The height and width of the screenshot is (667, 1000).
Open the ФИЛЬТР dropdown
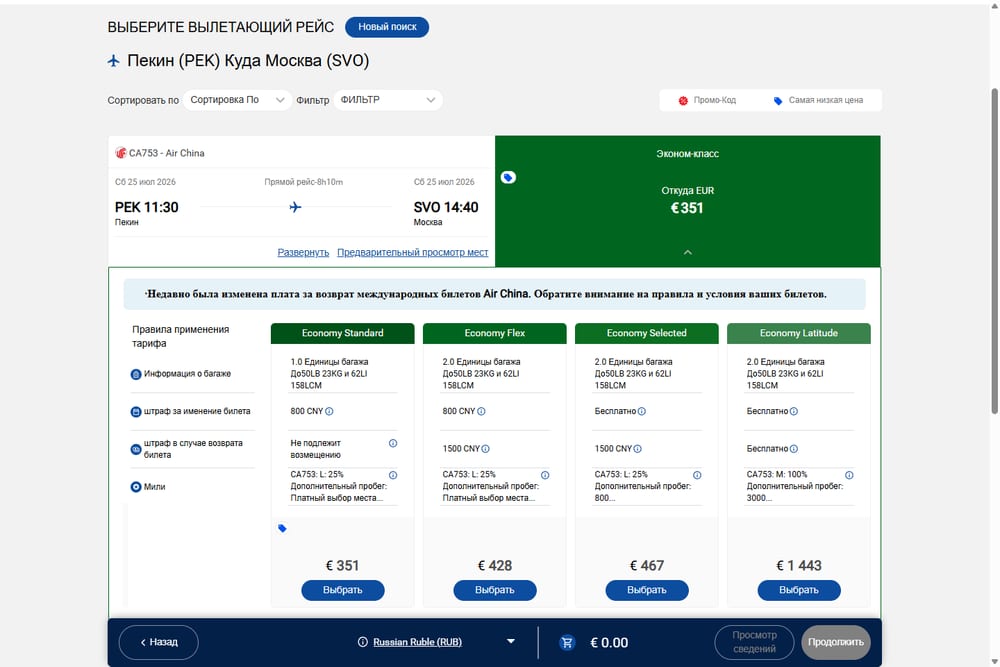pyautogui.click(x=388, y=100)
